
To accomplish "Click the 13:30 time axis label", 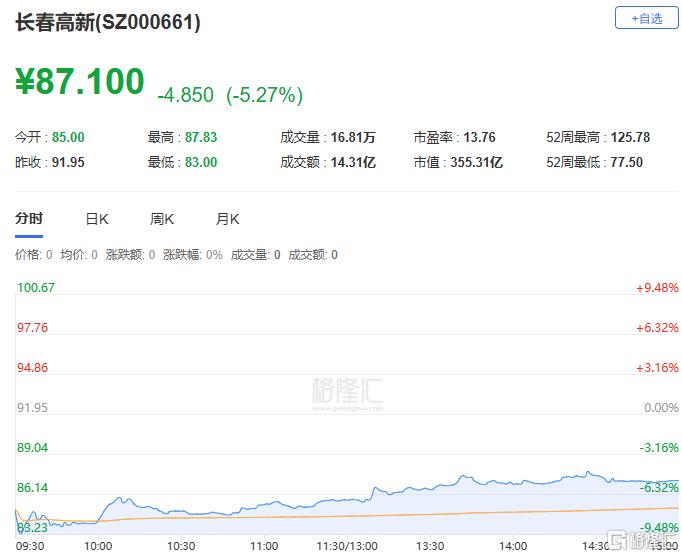I will (x=430, y=546).
